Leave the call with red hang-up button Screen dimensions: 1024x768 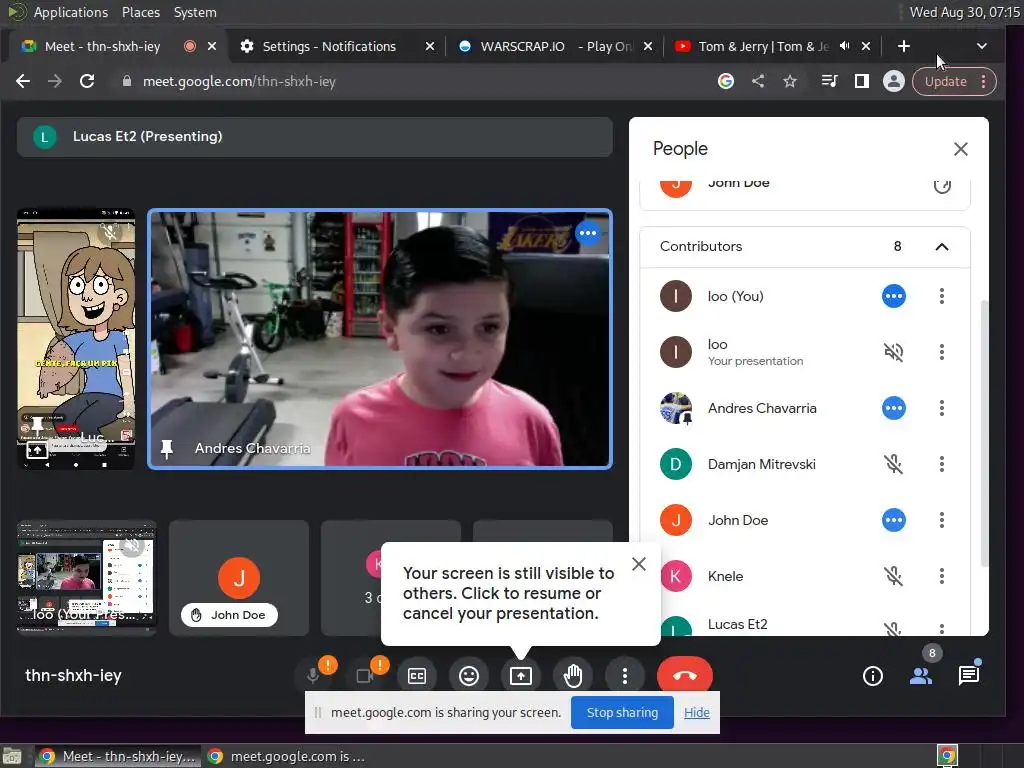684,675
